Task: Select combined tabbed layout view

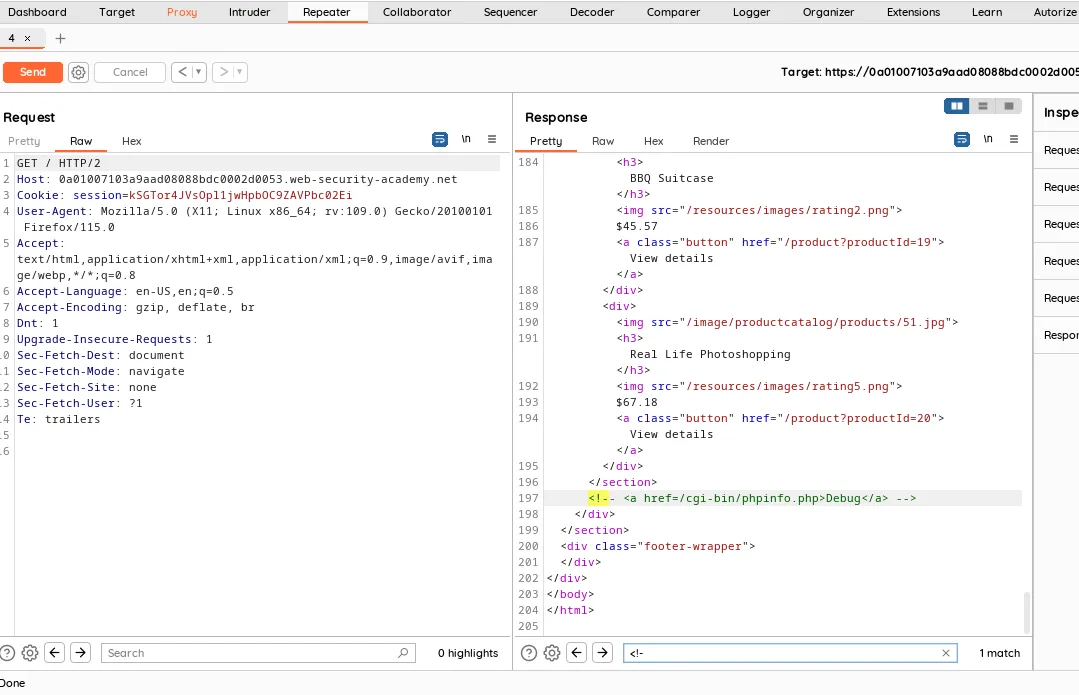Action: (x=1009, y=106)
